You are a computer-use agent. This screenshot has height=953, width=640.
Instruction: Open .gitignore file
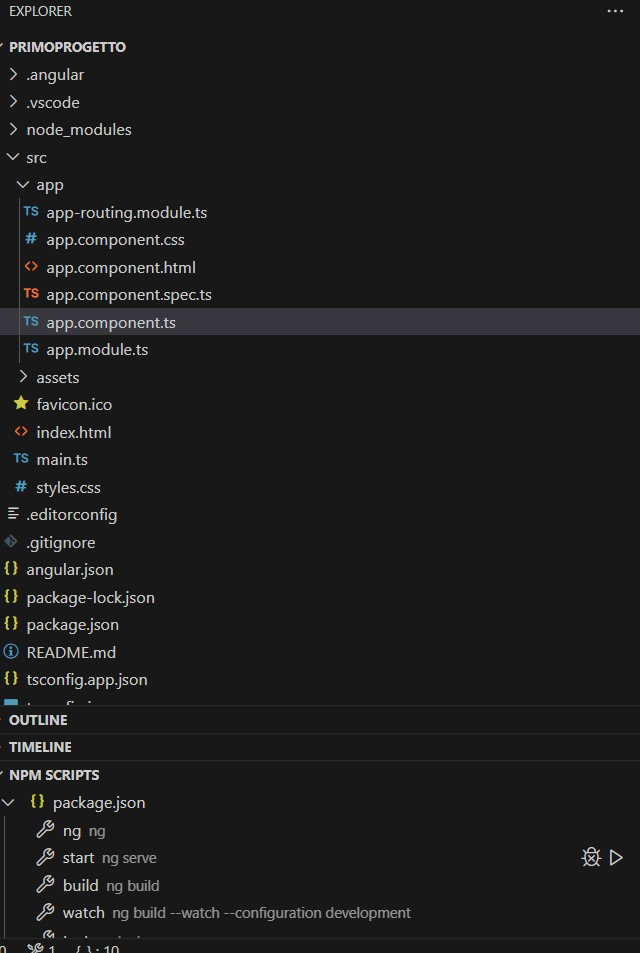(x=61, y=542)
